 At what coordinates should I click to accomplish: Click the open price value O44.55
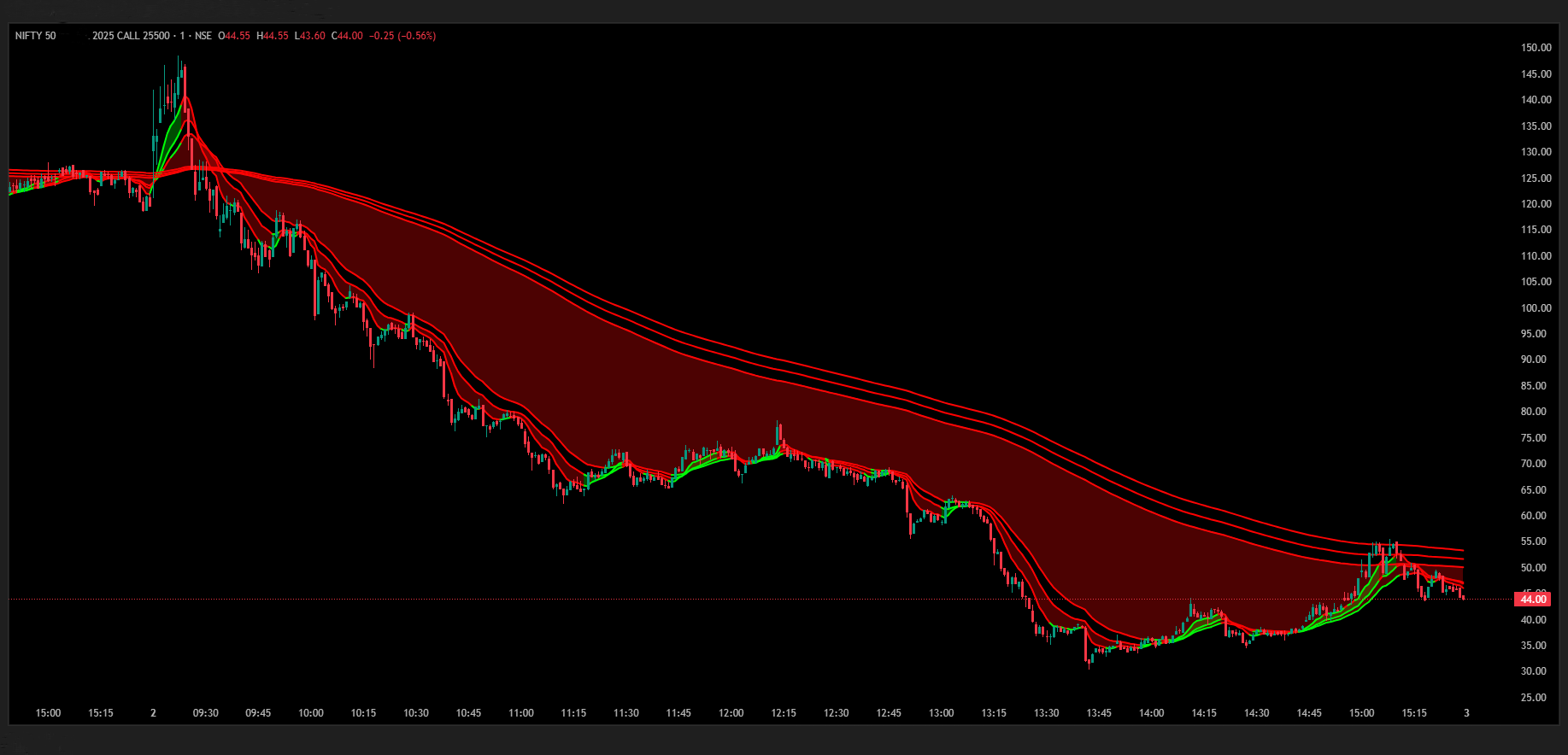234,36
